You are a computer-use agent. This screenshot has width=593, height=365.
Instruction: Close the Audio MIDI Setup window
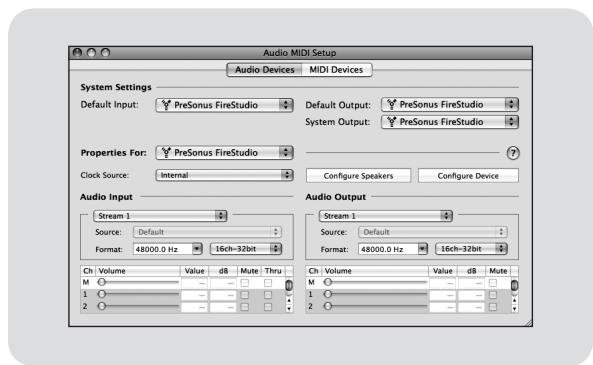77,53
